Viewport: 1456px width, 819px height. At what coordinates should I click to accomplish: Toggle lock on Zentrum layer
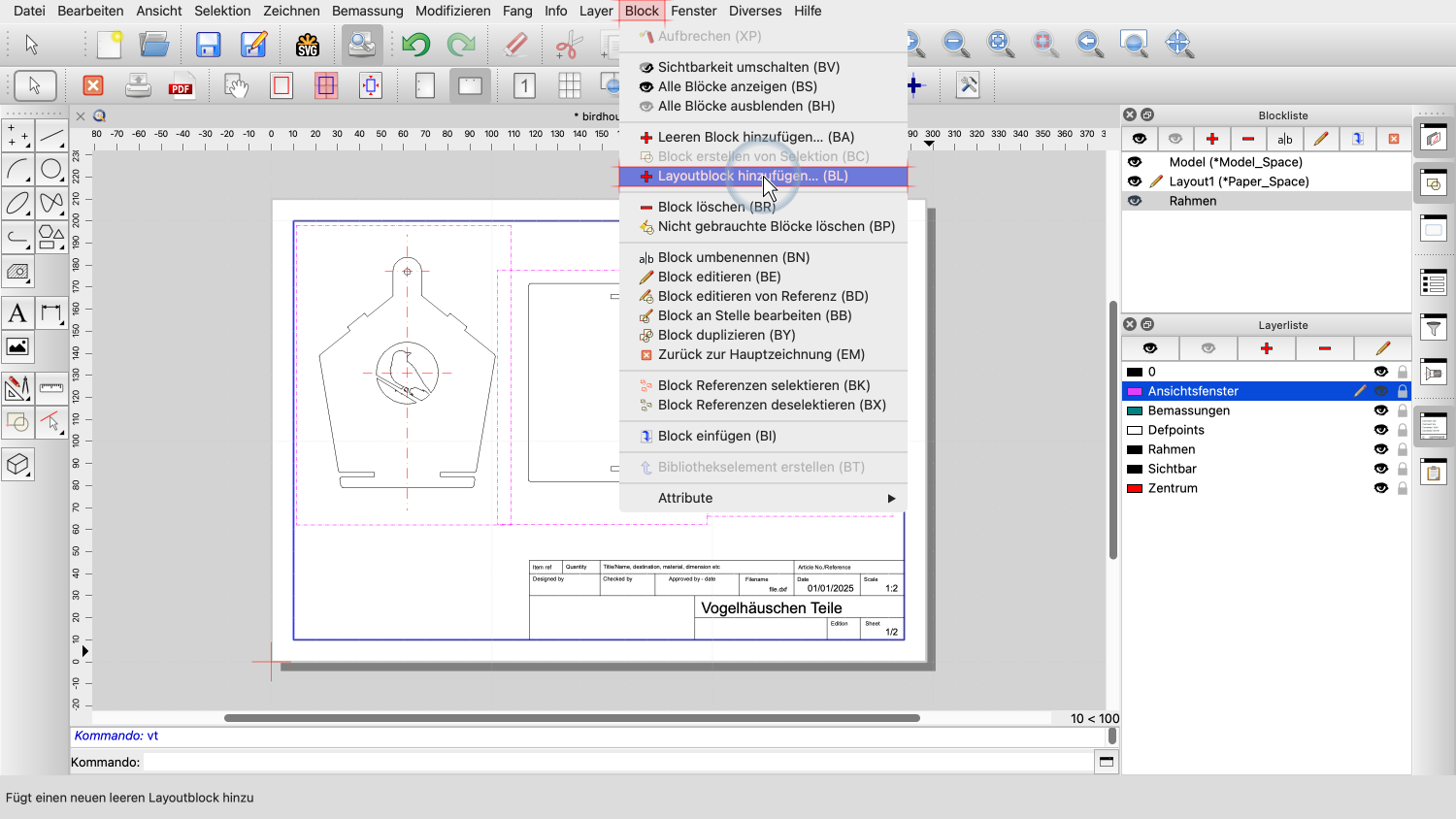(1403, 488)
